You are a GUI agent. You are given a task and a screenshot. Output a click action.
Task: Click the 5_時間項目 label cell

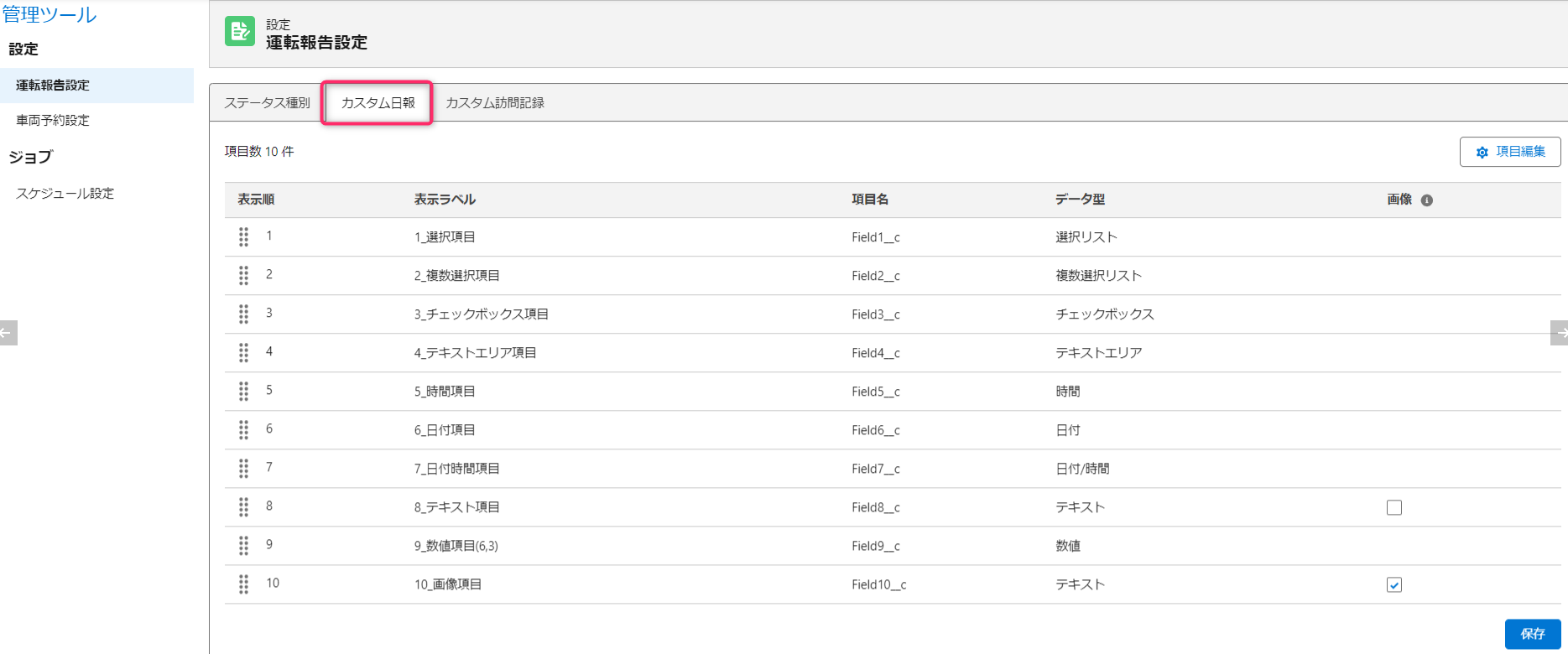(x=445, y=392)
